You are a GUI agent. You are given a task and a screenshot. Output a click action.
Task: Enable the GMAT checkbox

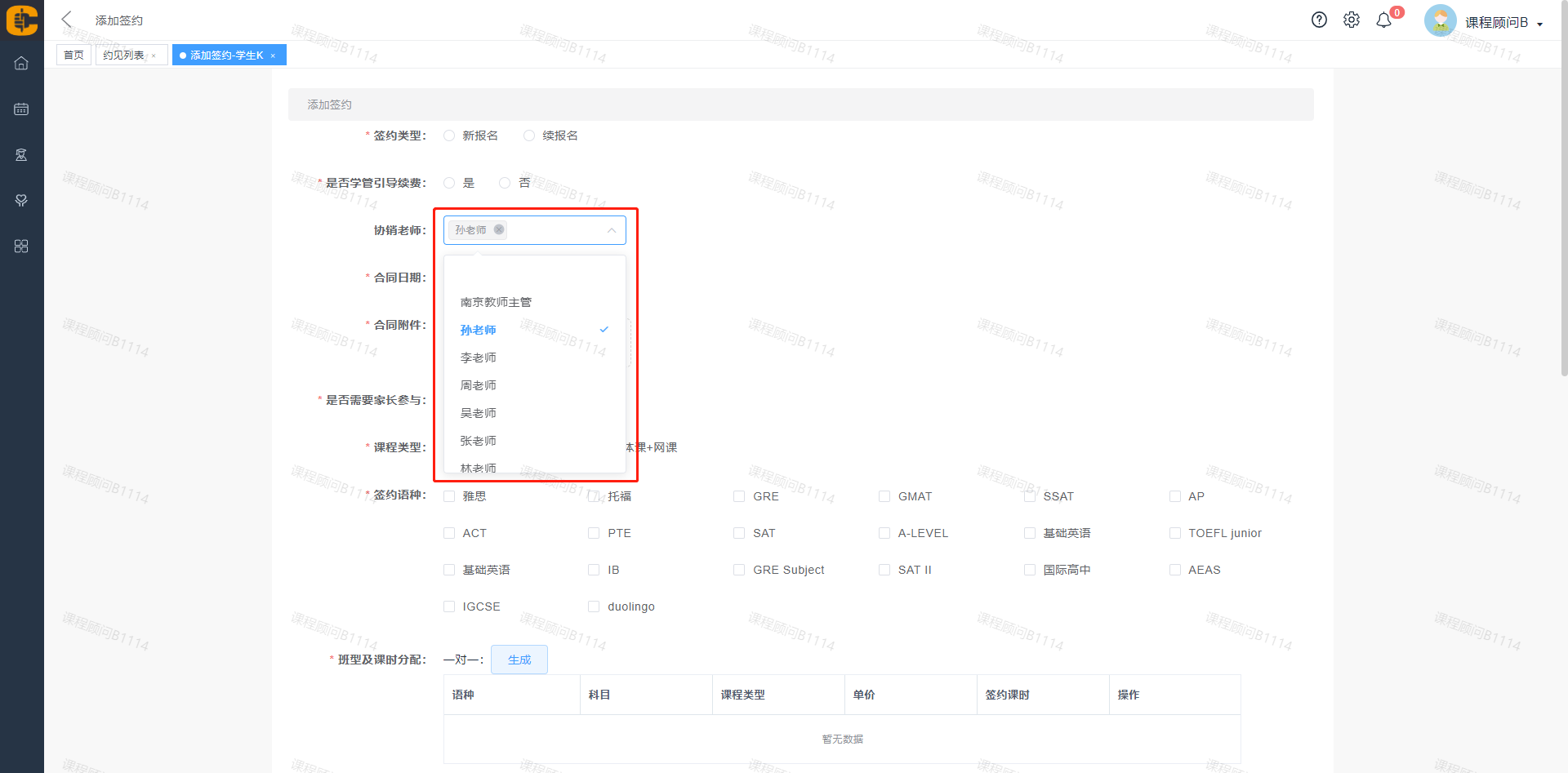coord(884,496)
